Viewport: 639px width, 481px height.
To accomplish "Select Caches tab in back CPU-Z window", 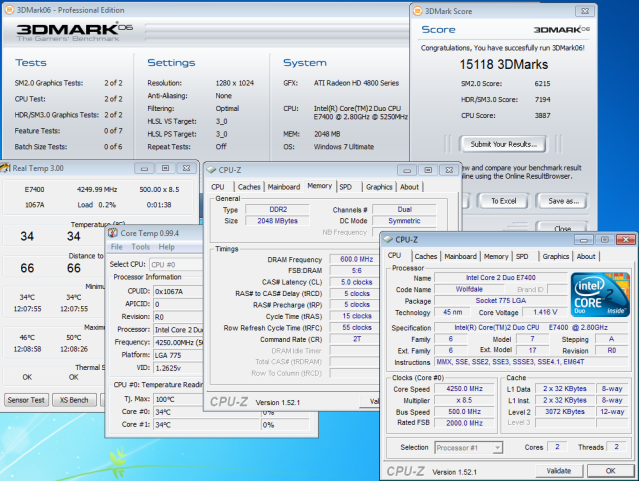I will [249, 187].
